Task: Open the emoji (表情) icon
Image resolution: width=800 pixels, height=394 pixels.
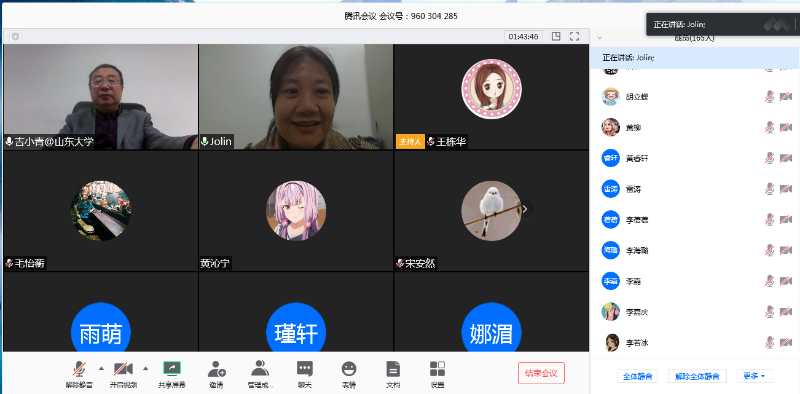Action: pos(349,375)
